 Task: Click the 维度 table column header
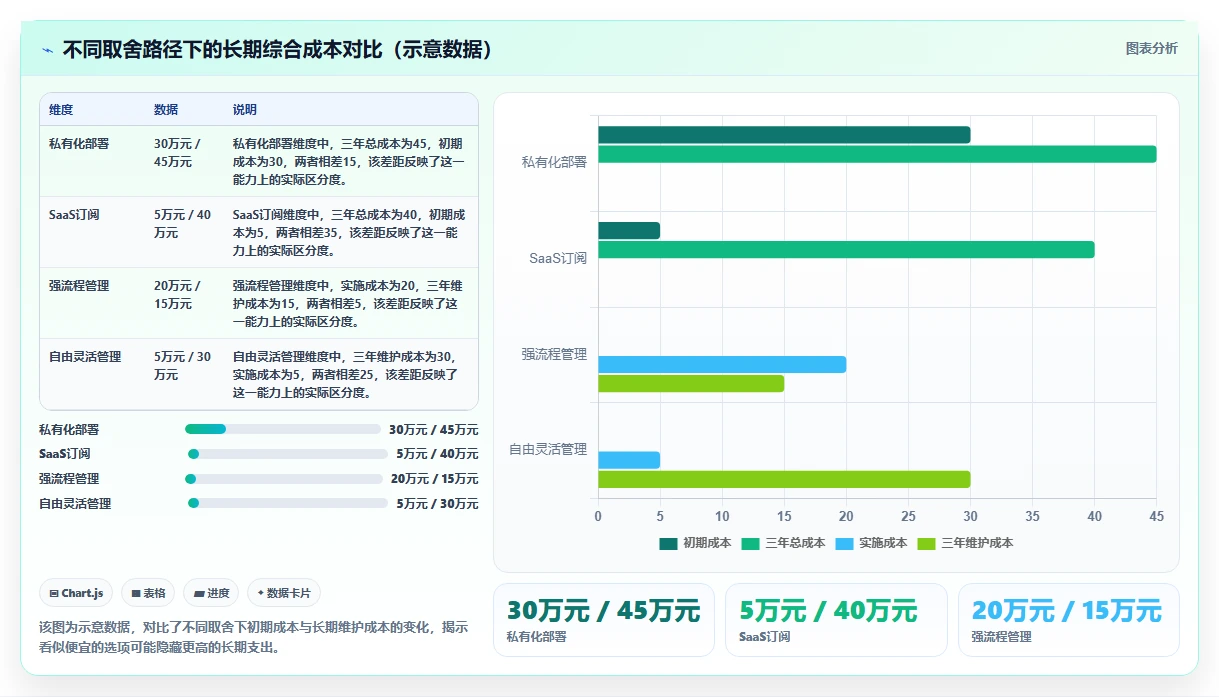point(61,110)
